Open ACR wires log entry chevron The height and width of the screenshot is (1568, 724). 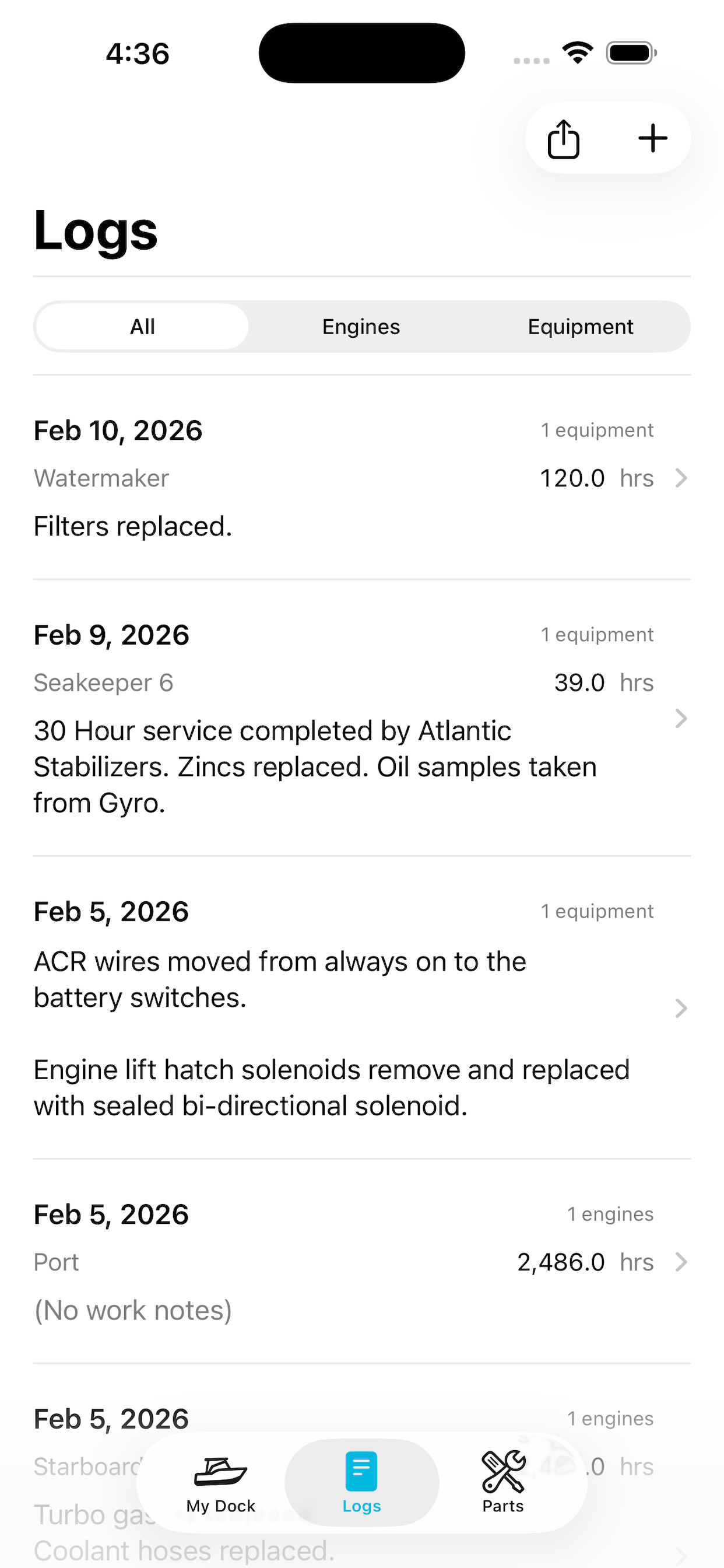[681, 1009]
